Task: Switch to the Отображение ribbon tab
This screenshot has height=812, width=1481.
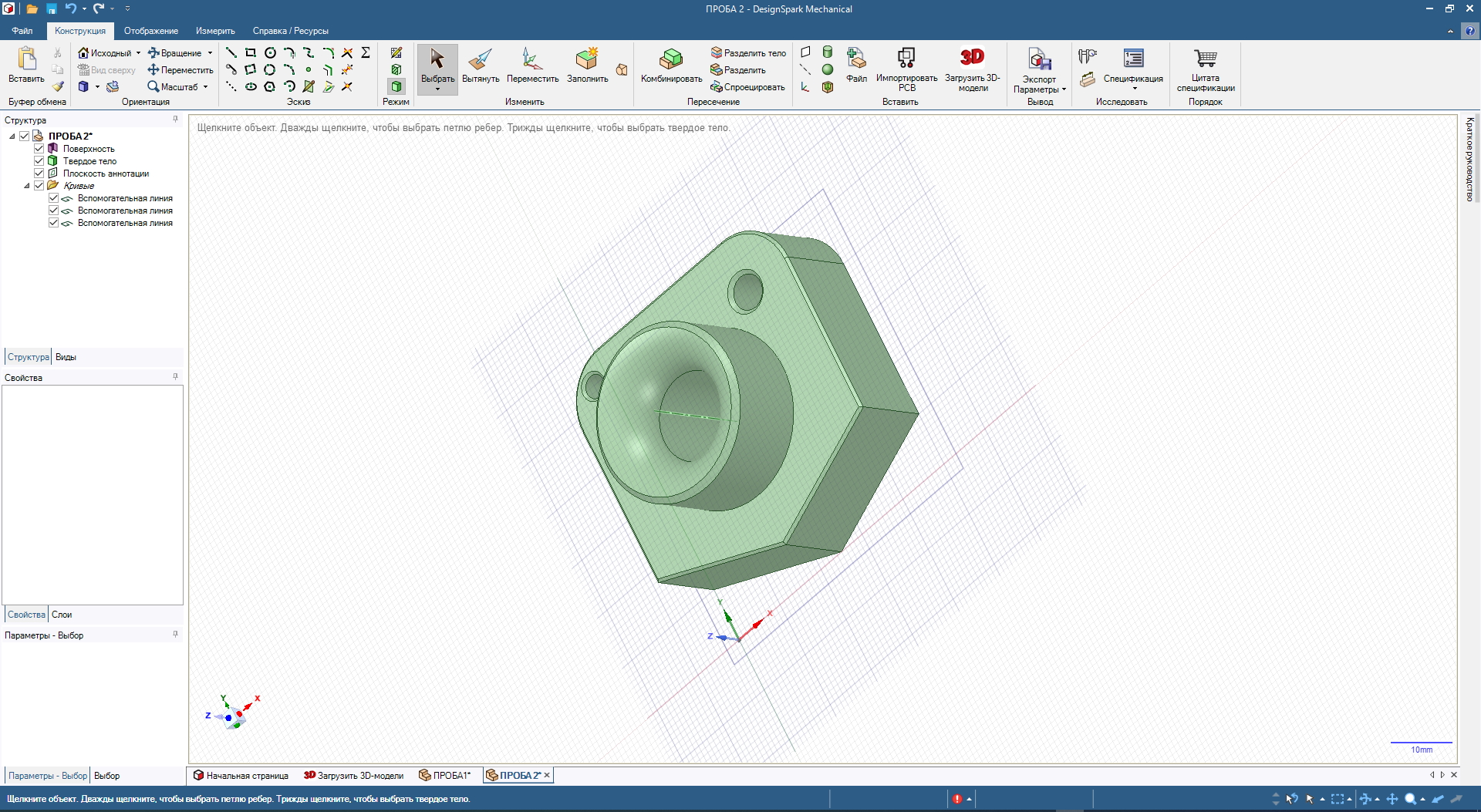Action: tap(151, 31)
